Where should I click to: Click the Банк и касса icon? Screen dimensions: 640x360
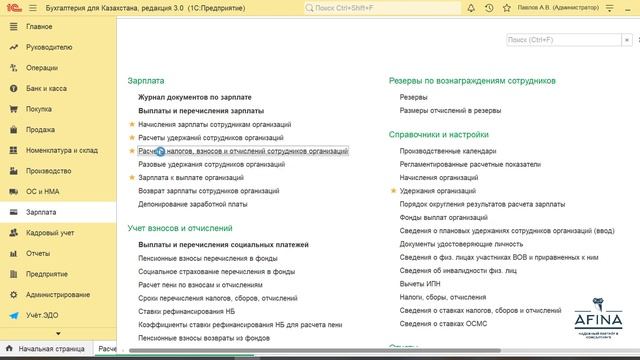coord(13,89)
